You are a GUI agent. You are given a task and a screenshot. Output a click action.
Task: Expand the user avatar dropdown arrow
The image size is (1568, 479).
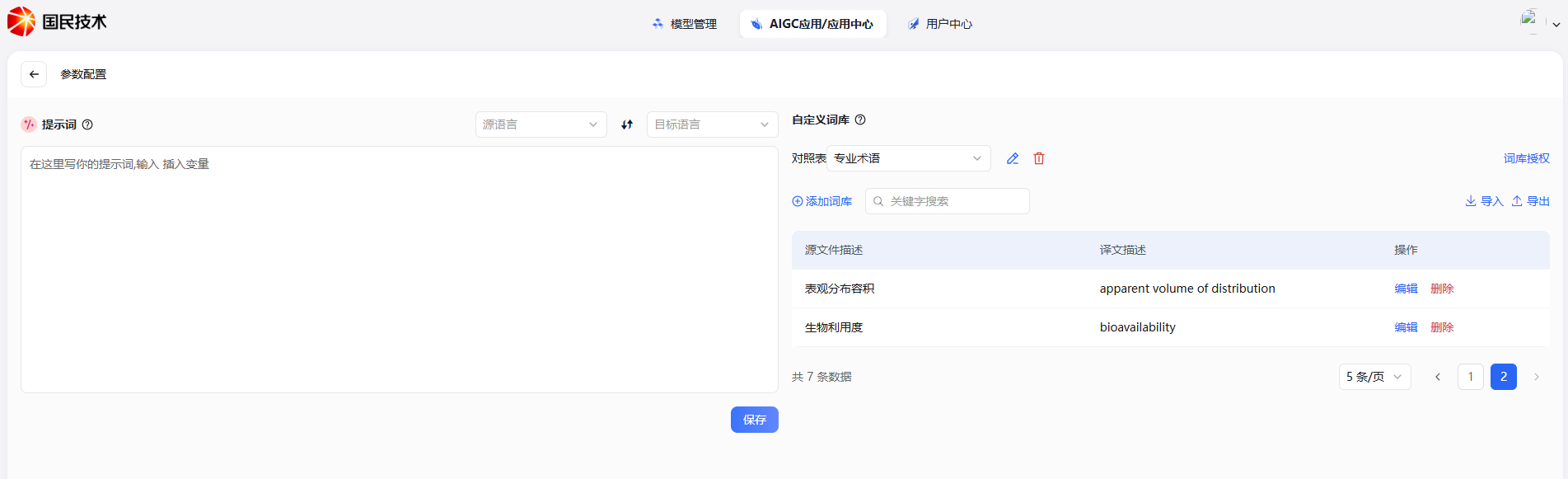[1556, 25]
